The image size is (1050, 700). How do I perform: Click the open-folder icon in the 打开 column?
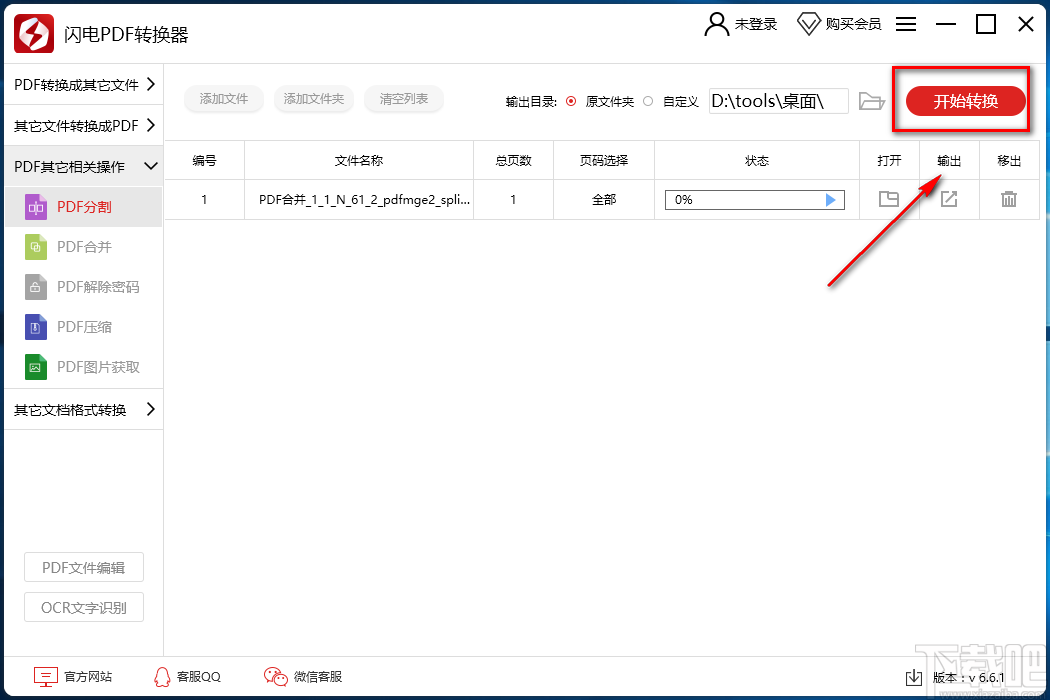[889, 199]
